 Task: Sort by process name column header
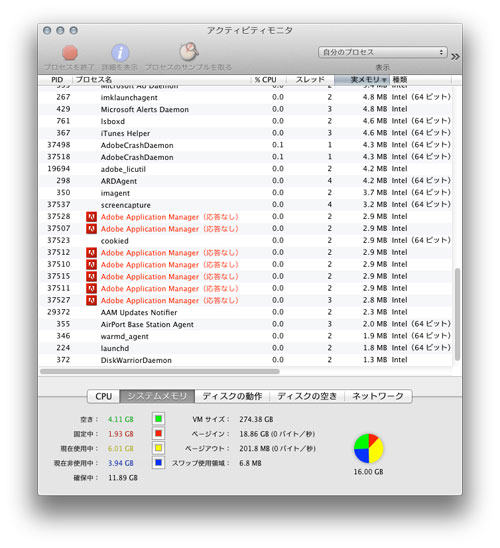(x=162, y=80)
